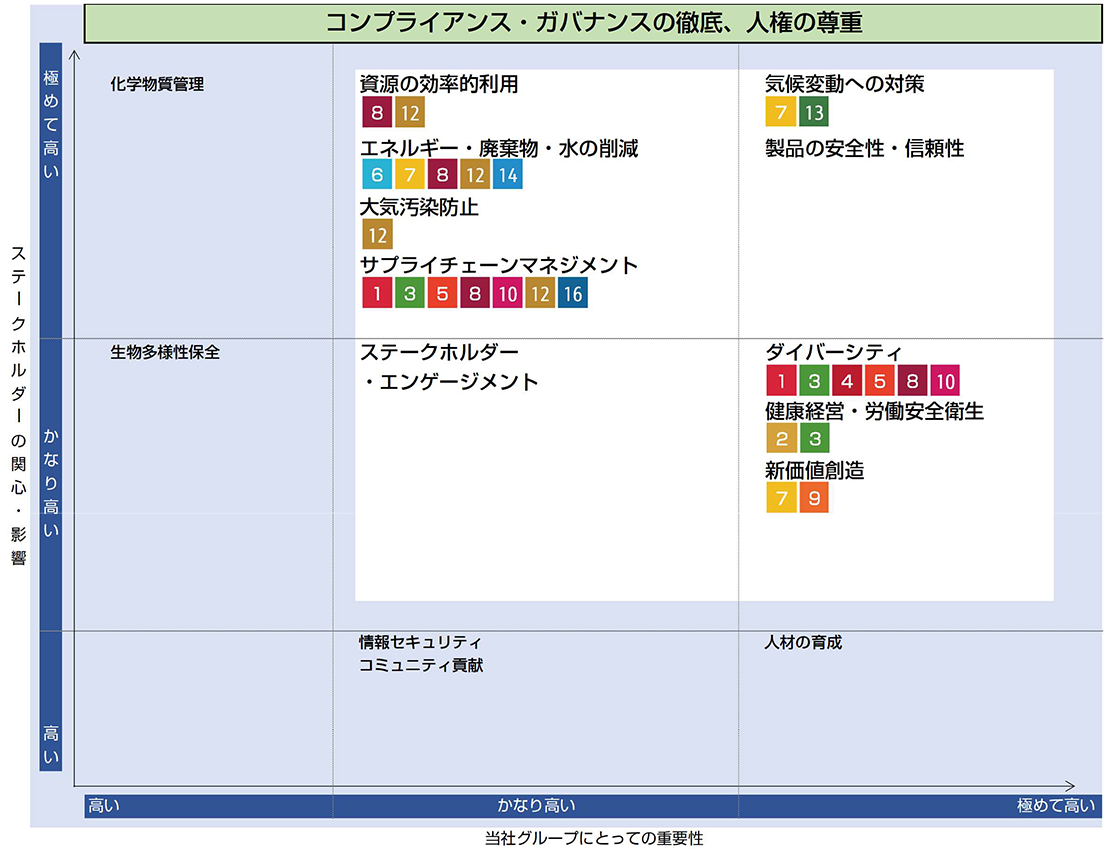This screenshot has width=1104, height=853.
Task: Click the SDG 13 badge under 気候変動への対策
Action: point(814,113)
